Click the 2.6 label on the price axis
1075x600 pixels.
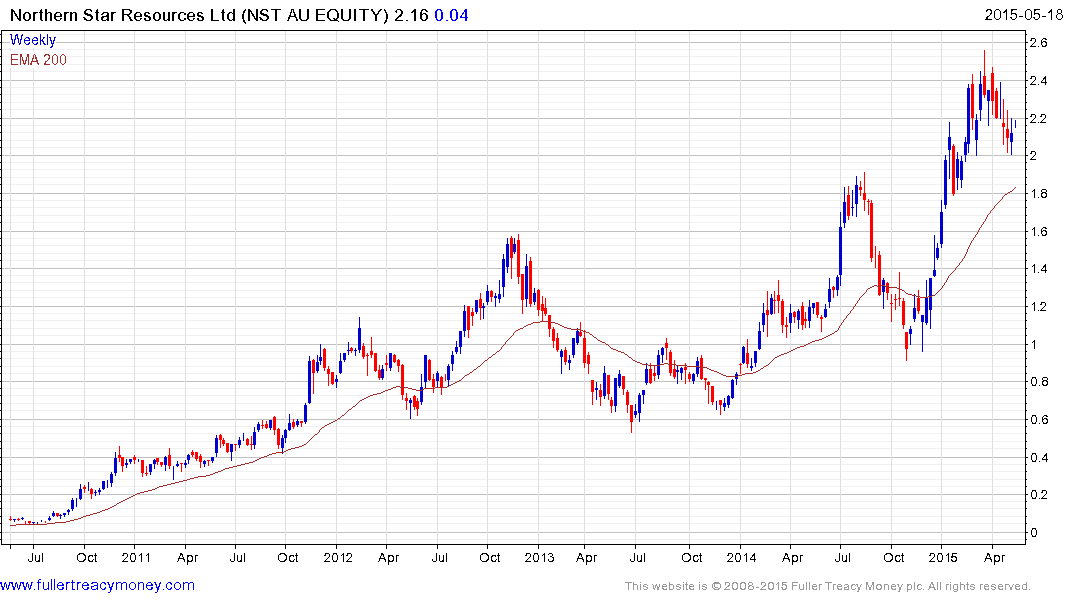pos(1038,43)
